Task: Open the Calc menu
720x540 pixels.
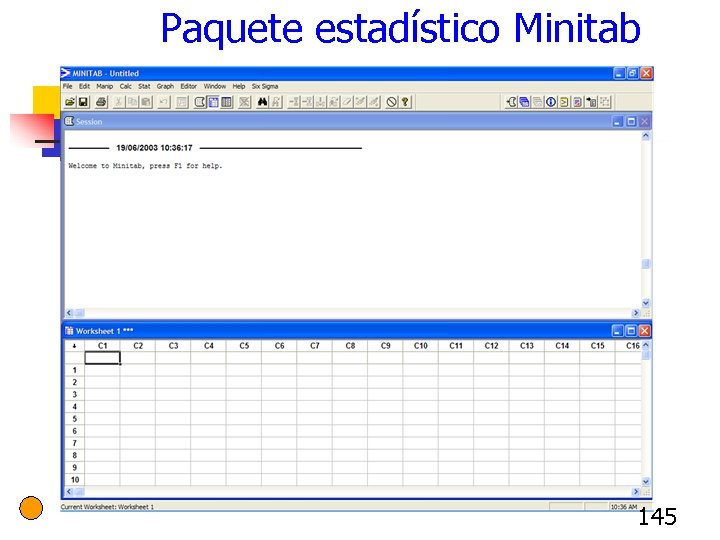Action: [x=126, y=86]
